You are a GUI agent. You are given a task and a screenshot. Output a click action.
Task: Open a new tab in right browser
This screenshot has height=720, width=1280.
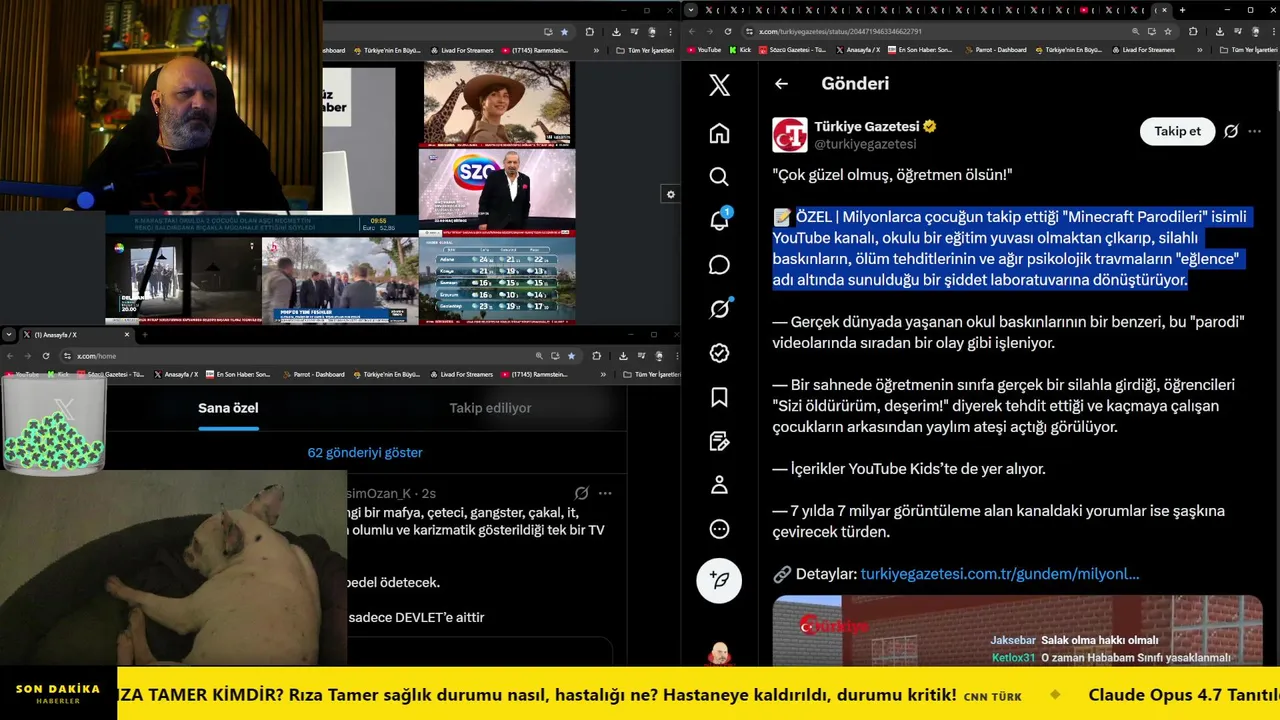pos(1182,10)
